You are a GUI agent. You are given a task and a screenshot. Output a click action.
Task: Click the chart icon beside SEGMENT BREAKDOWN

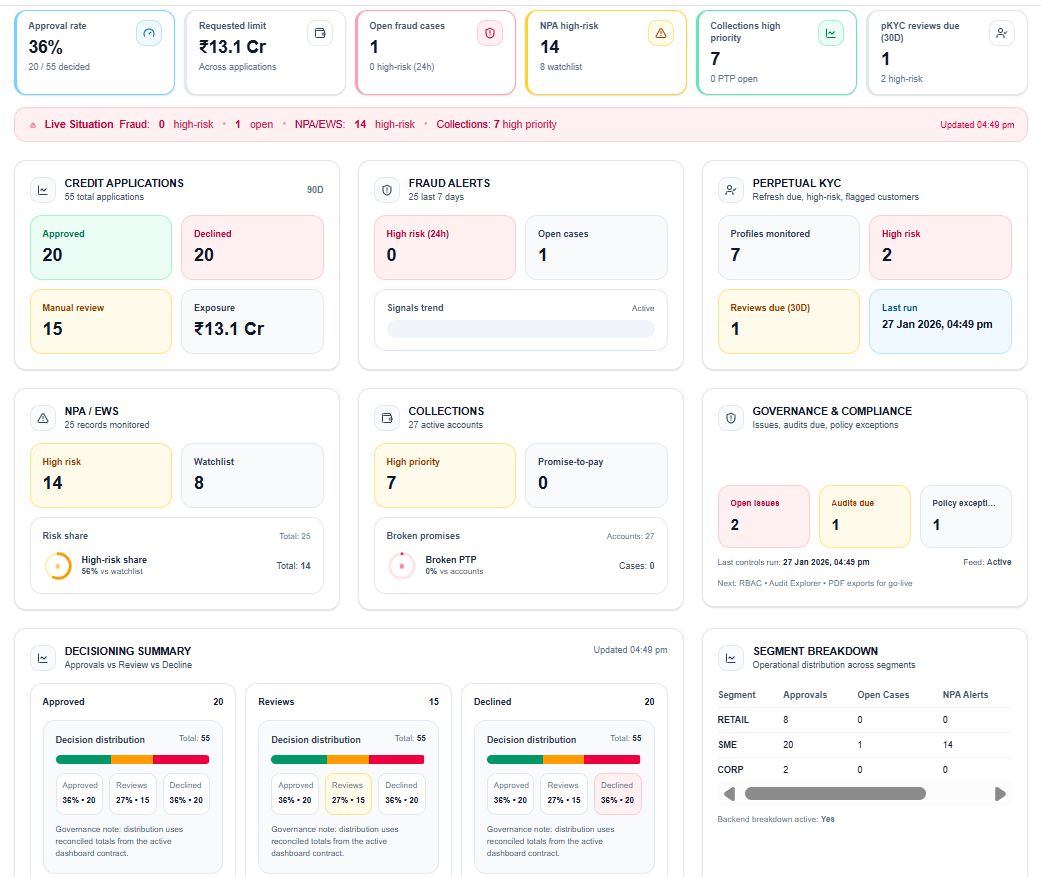[x=731, y=657]
